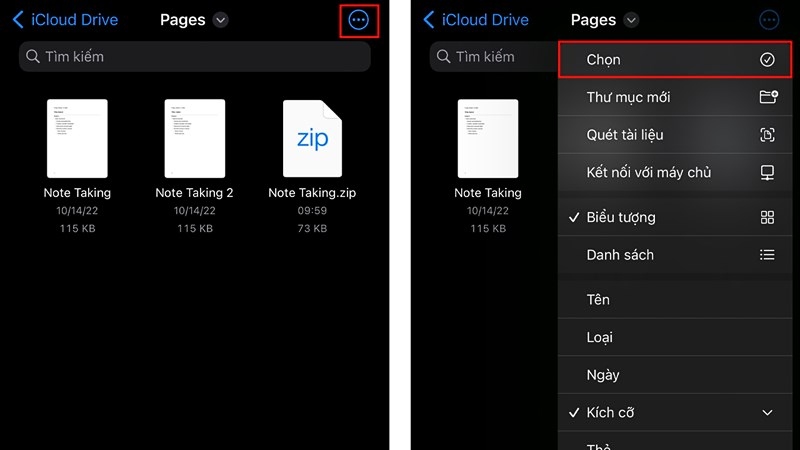
Task: Tap the search magnifier icon in right screen
Action: pos(443,56)
